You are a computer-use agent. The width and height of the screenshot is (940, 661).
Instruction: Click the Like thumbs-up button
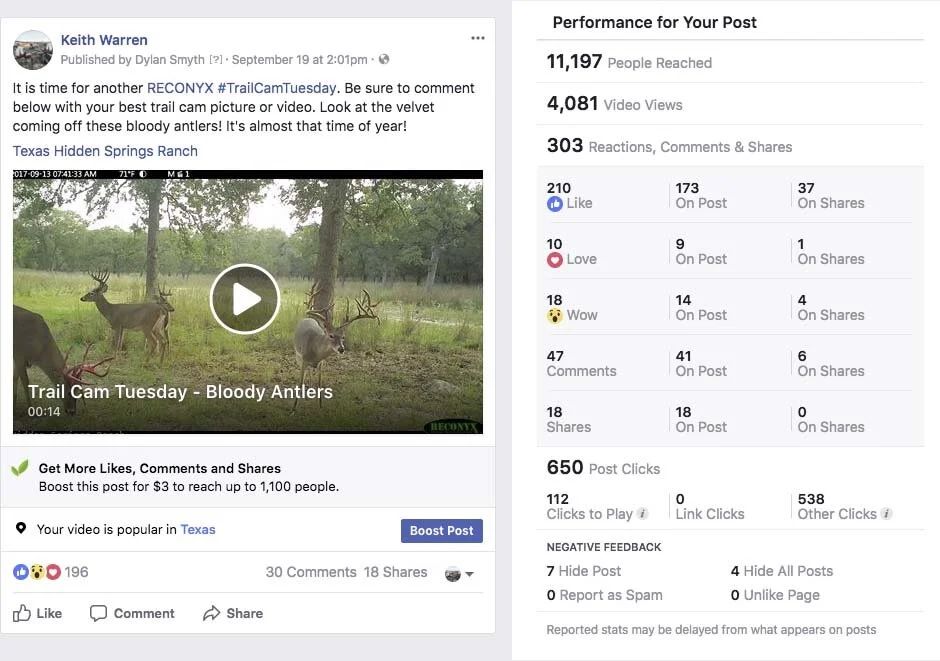click(x=37, y=613)
